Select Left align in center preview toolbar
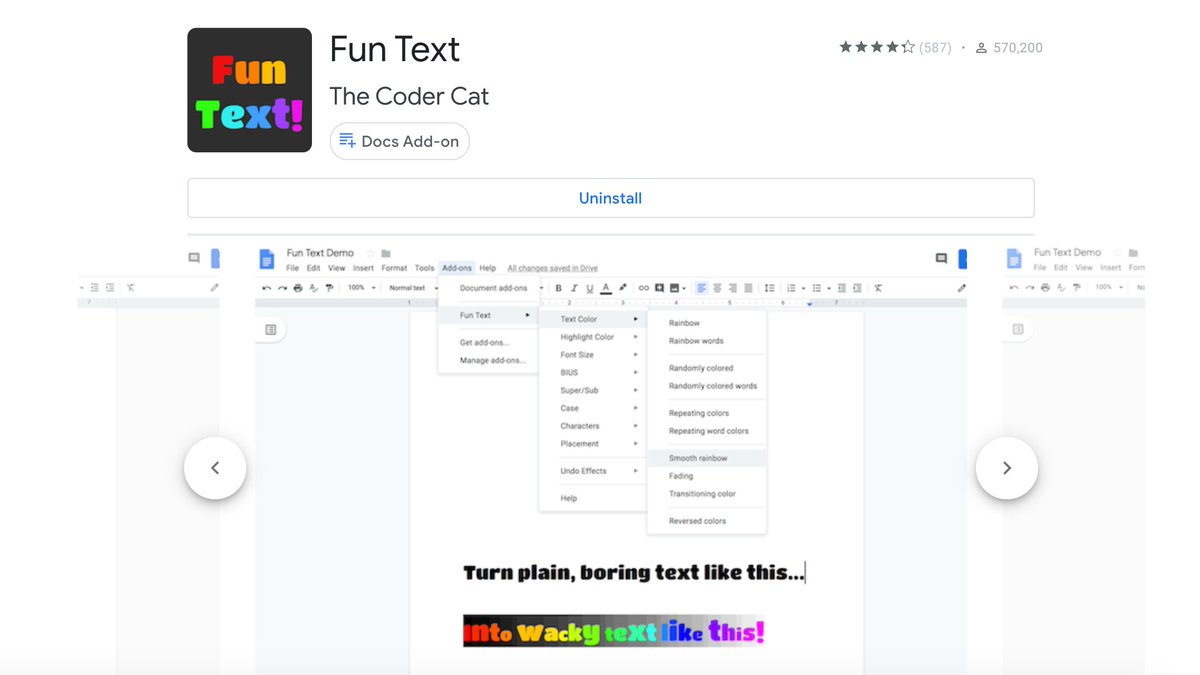 [702, 288]
